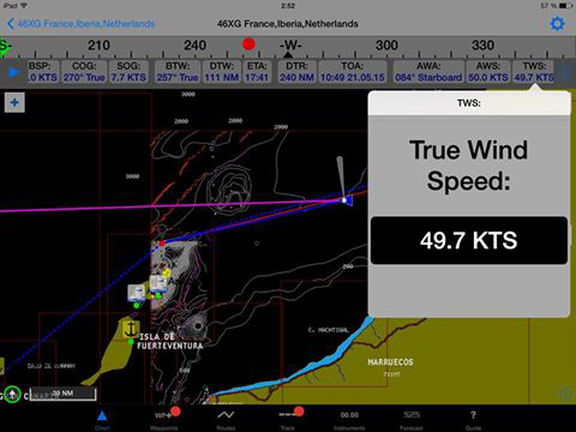Tap the green circled boat-centering icon
The image size is (576, 432).
coord(13,395)
